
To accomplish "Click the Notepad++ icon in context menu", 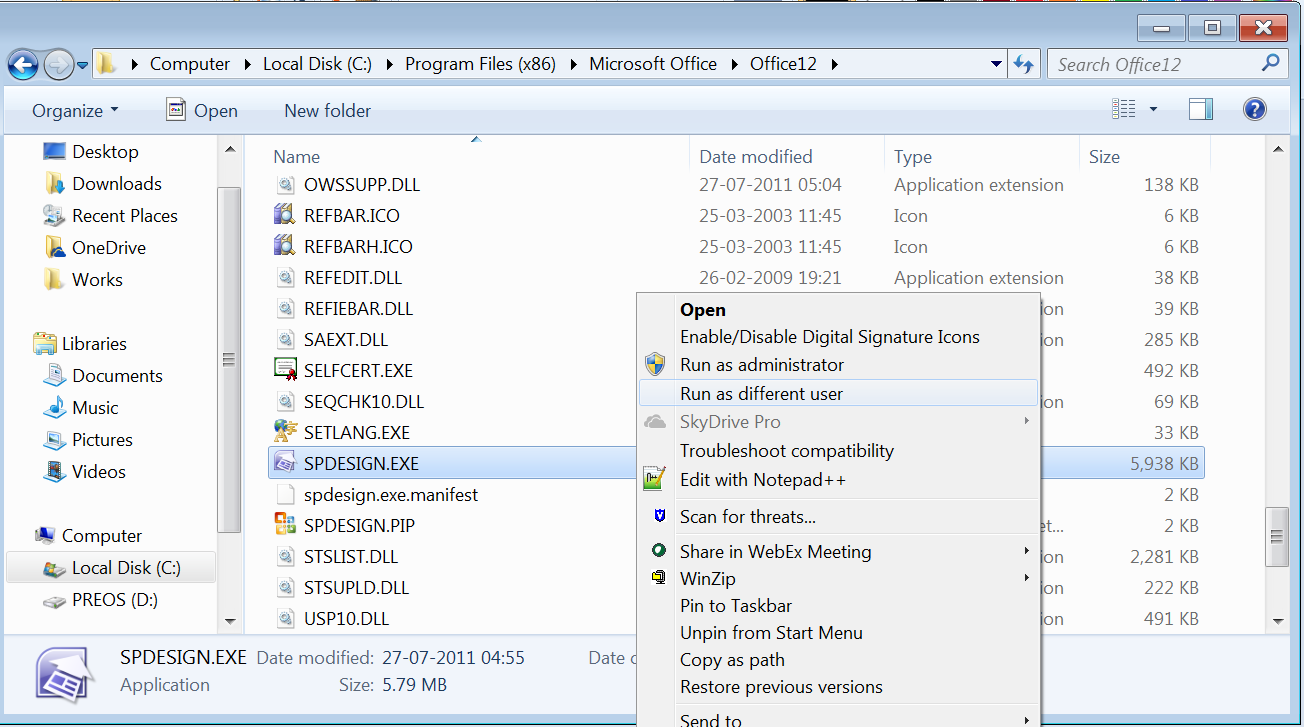I will click(654, 479).
